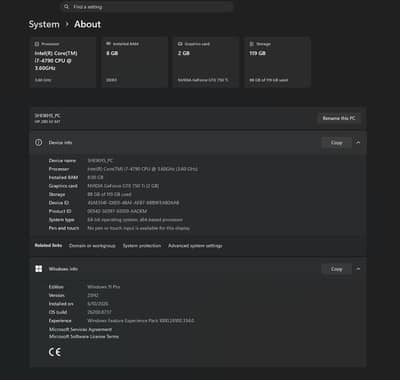Select the Pen and touch value
Image resolution: width=400 pixels, height=380 pixels.
[139, 228]
